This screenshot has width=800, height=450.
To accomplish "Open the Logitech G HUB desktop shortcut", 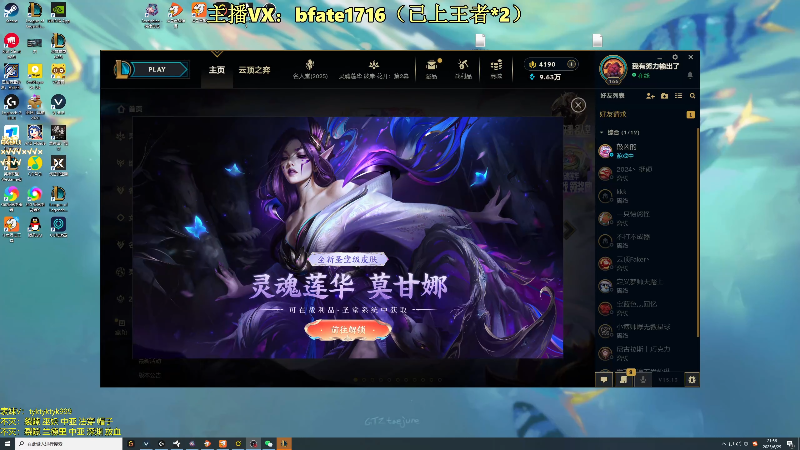I will pyautogui.click(x=11, y=106).
